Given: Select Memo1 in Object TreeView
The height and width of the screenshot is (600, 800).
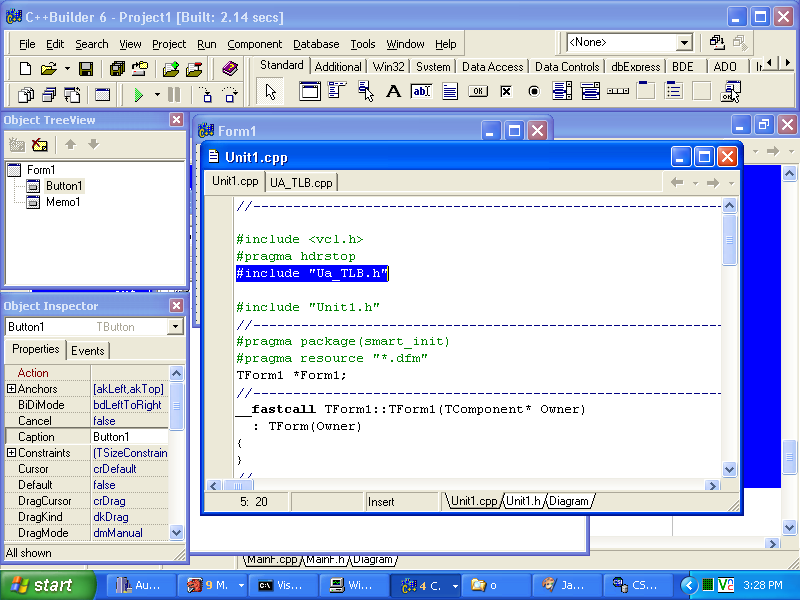Looking at the screenshot, I should pyautogui.click(x=63, y=202).
